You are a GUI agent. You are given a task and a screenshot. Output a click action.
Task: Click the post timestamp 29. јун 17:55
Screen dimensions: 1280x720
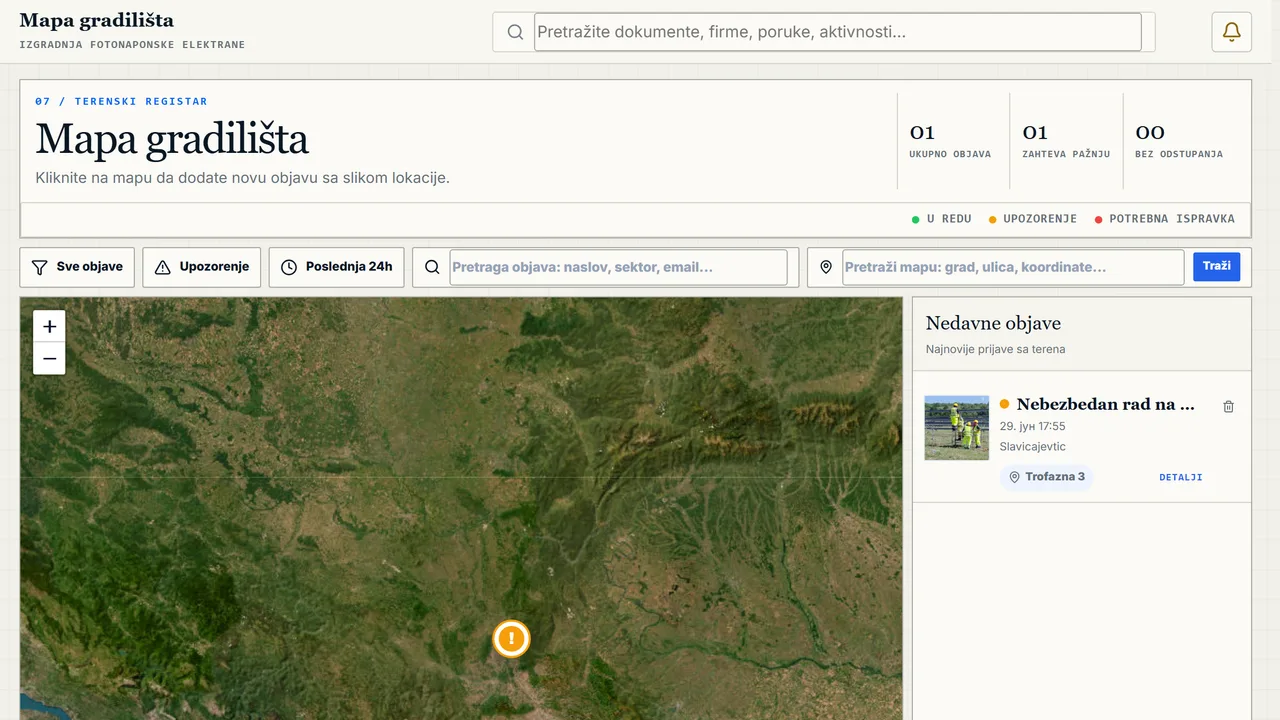coord(1033,426)
